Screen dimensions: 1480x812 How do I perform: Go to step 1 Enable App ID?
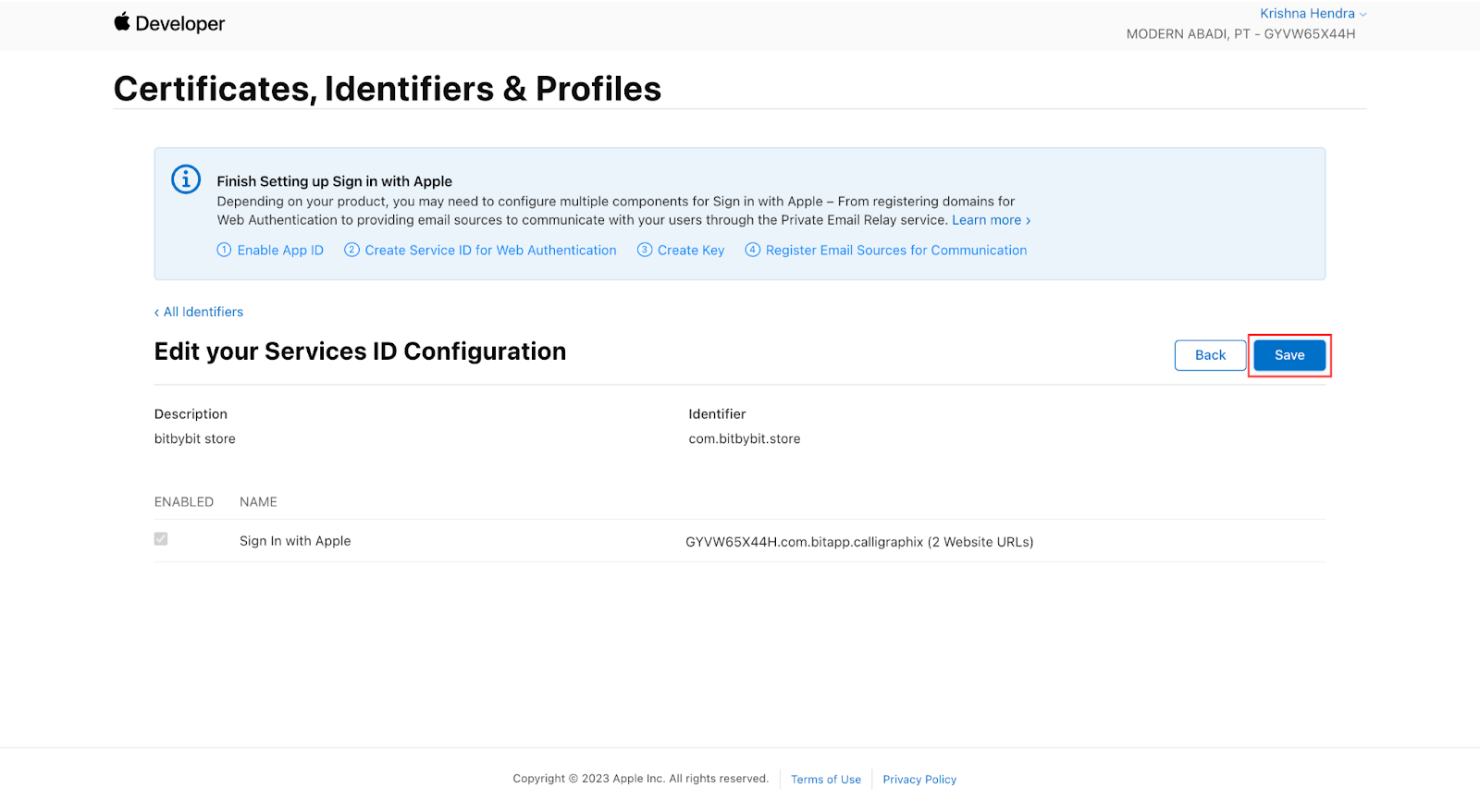[x=270, y=250]
